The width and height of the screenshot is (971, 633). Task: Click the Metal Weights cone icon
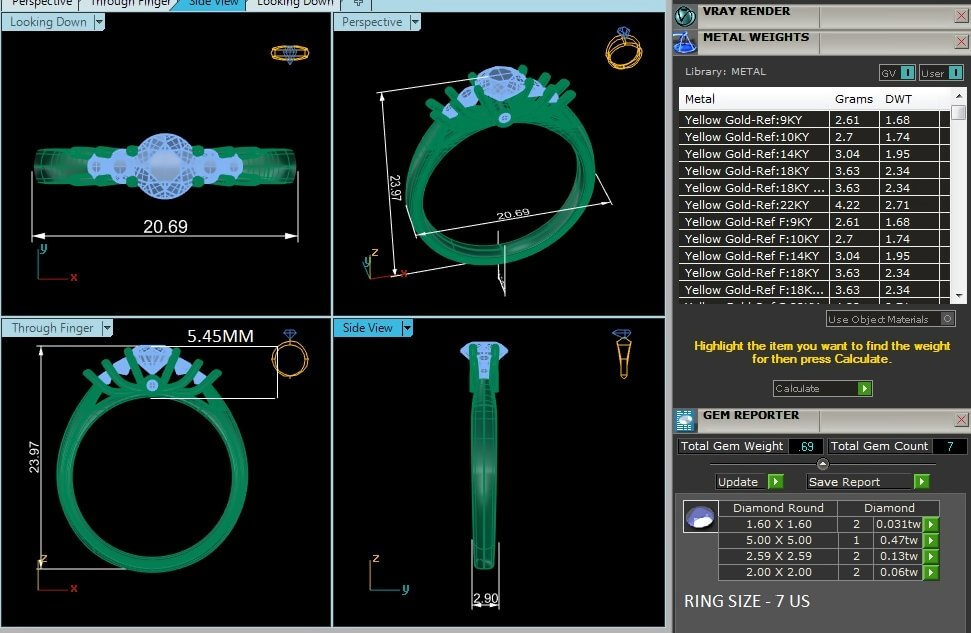coord(684,42)
